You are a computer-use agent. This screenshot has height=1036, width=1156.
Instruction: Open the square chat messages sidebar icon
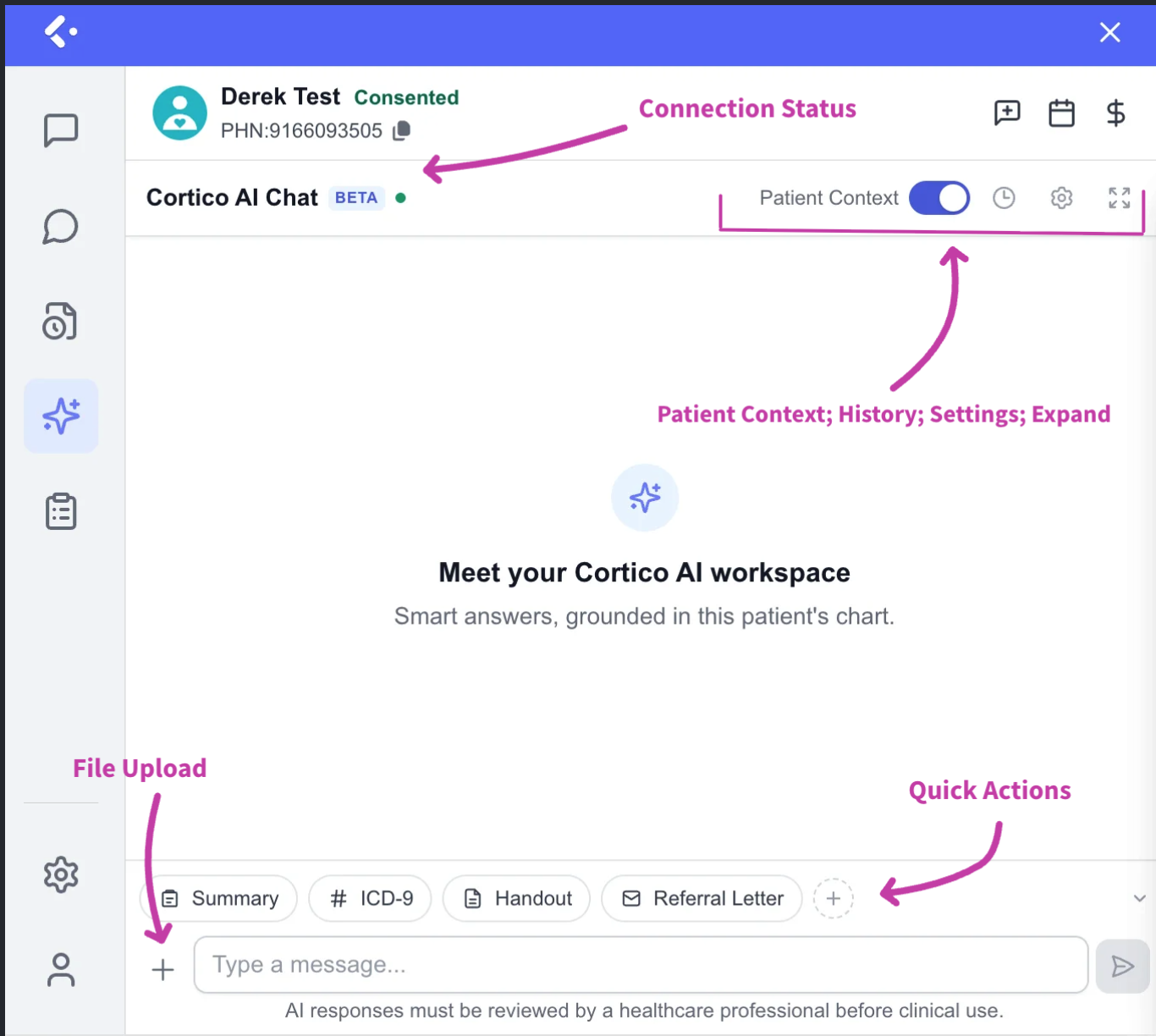tap(61, 131)
